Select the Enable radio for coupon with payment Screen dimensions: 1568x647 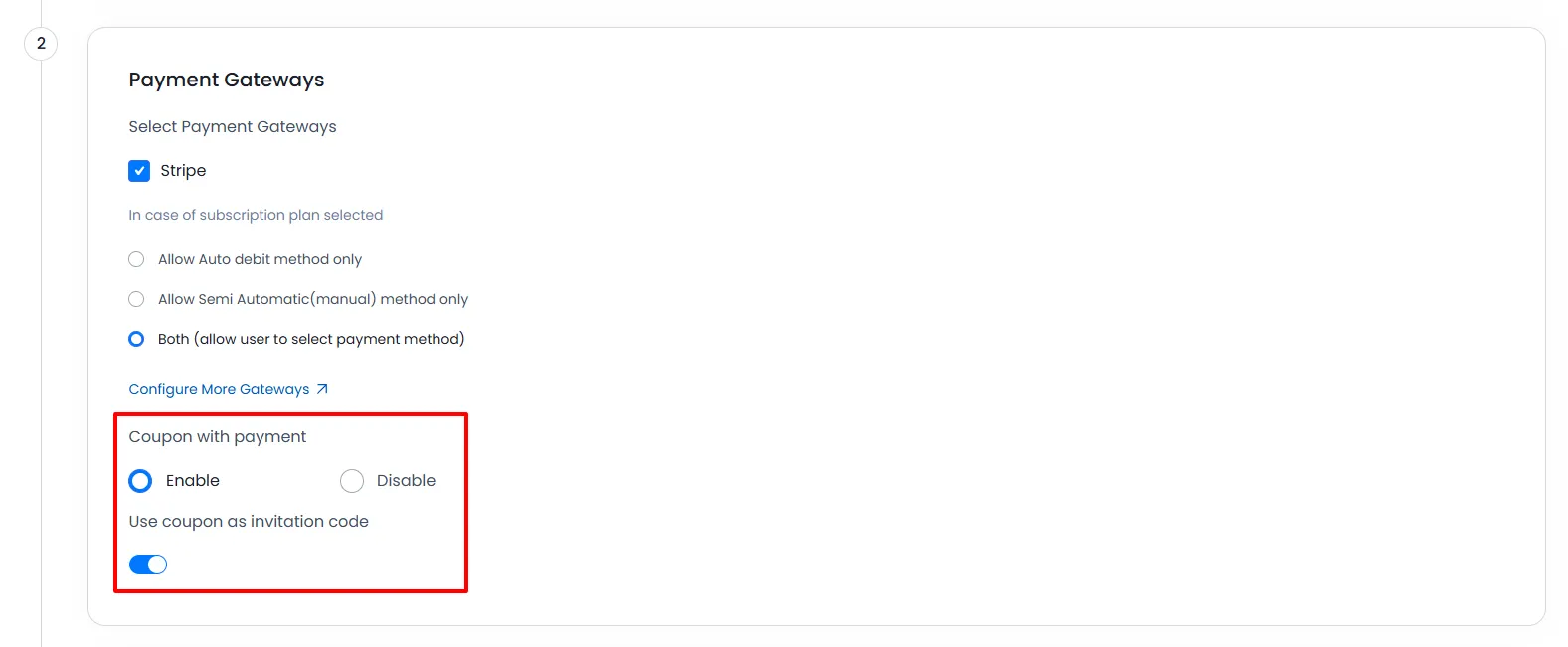coord(140,481)
